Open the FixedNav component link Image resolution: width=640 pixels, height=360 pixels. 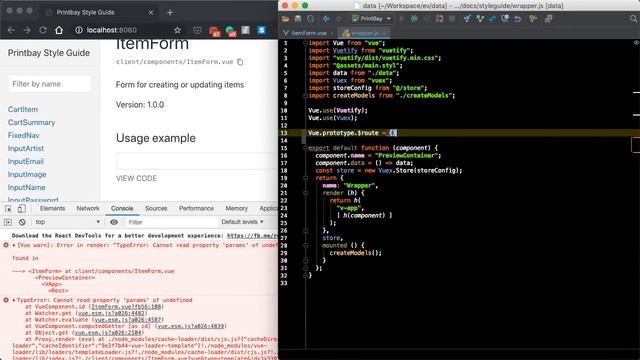click(24, 136)
